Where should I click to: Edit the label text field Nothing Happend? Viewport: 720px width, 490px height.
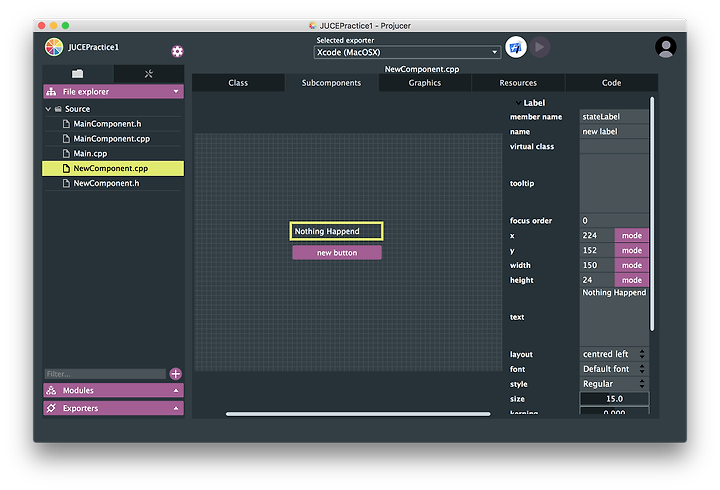614,317
